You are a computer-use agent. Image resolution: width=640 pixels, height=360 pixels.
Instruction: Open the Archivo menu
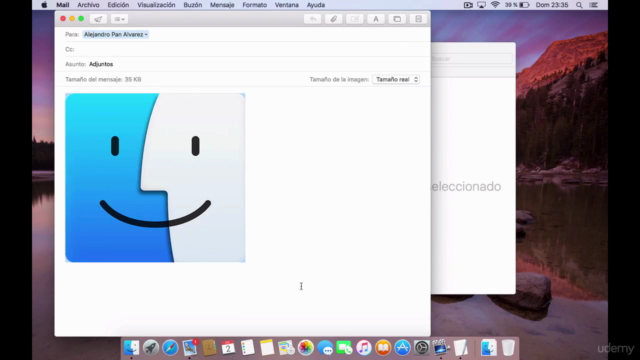(88, 5)
